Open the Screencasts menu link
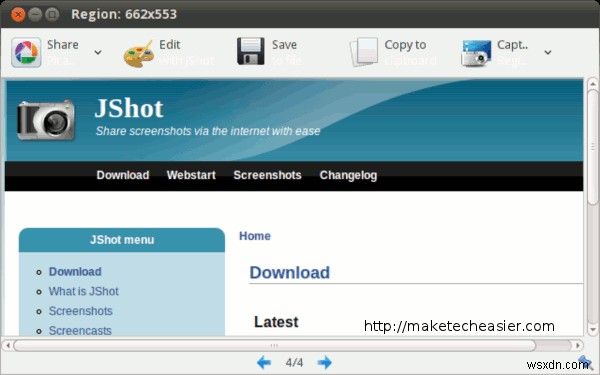 pyautogui.click(x=80, y=331)
